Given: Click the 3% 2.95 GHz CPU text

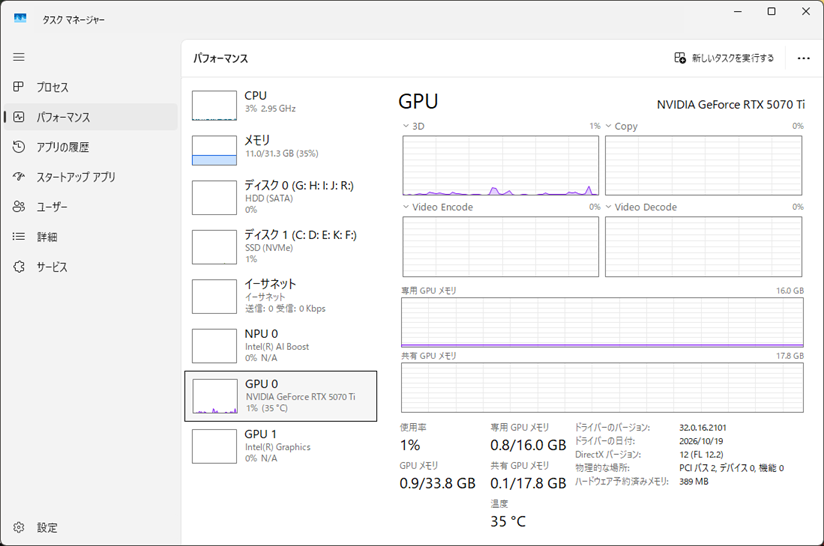Looking at the screenshot, I should tap(270, 108).
